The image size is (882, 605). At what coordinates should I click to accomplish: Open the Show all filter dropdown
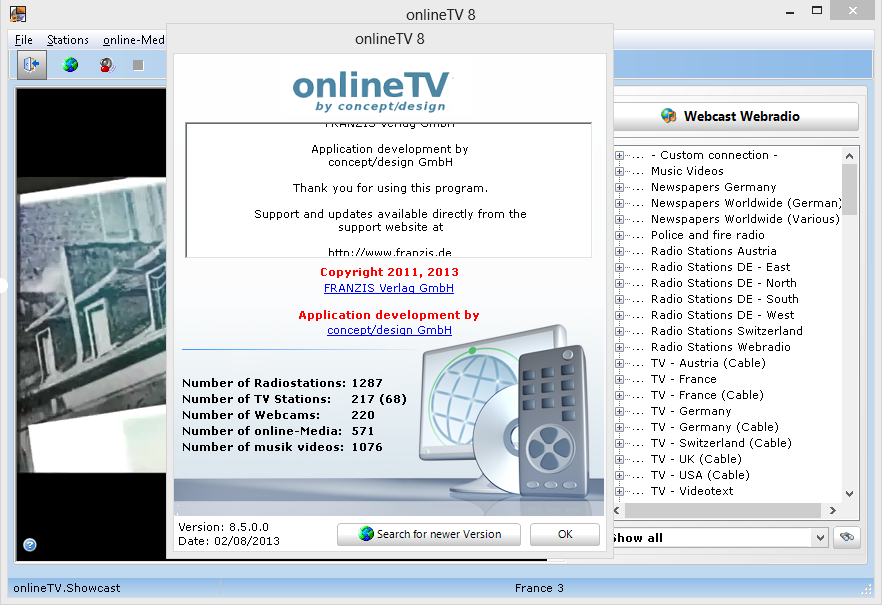click(820, 538)
